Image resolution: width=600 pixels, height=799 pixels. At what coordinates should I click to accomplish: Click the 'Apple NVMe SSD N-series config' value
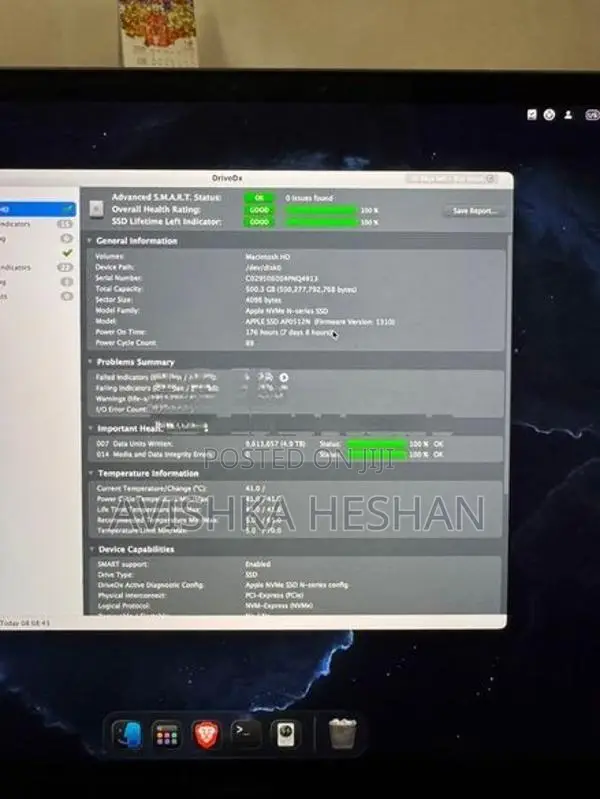click(x=297, y=585)
